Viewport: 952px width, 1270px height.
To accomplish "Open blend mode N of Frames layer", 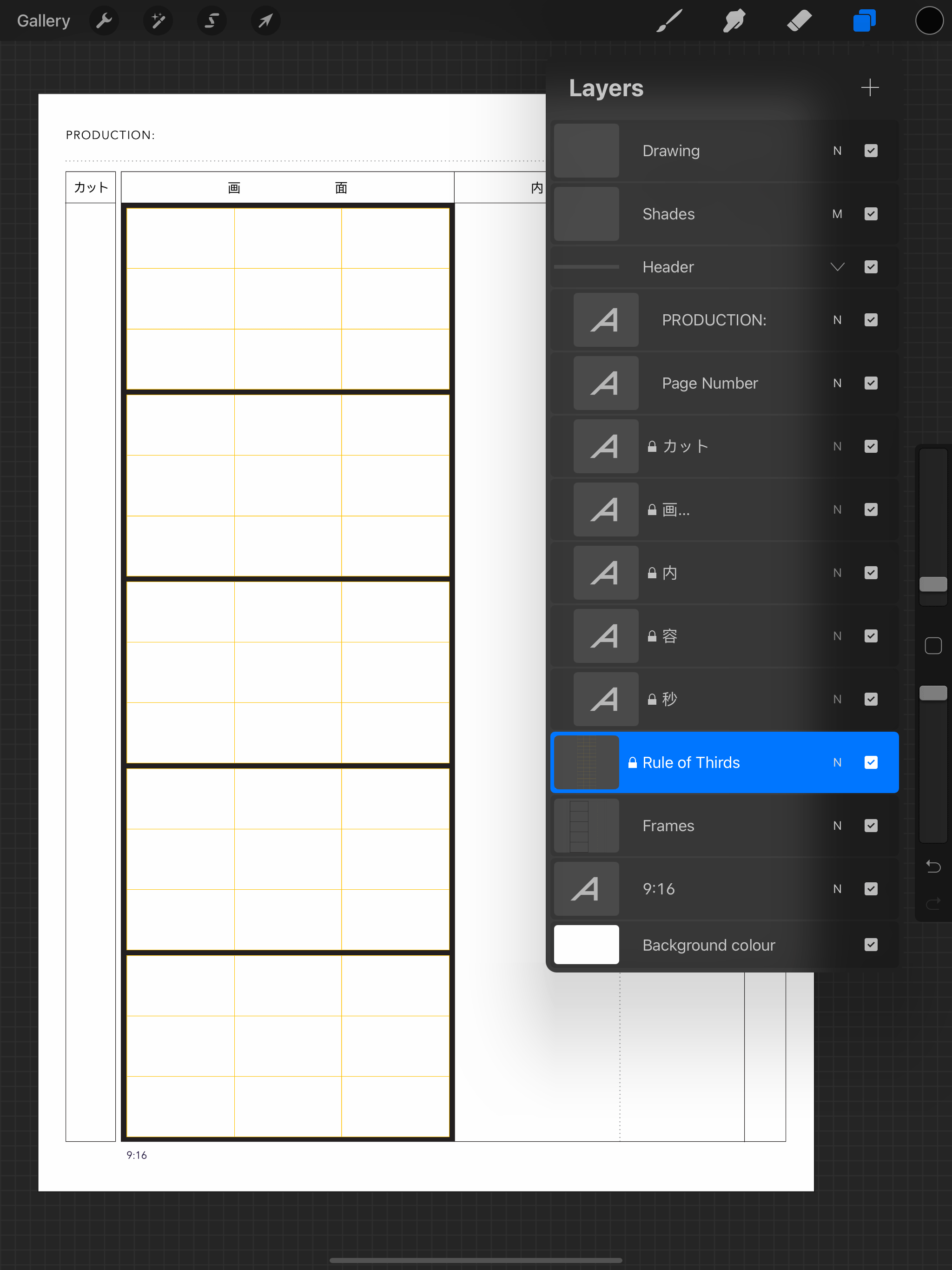I will (x=837, y=826).
